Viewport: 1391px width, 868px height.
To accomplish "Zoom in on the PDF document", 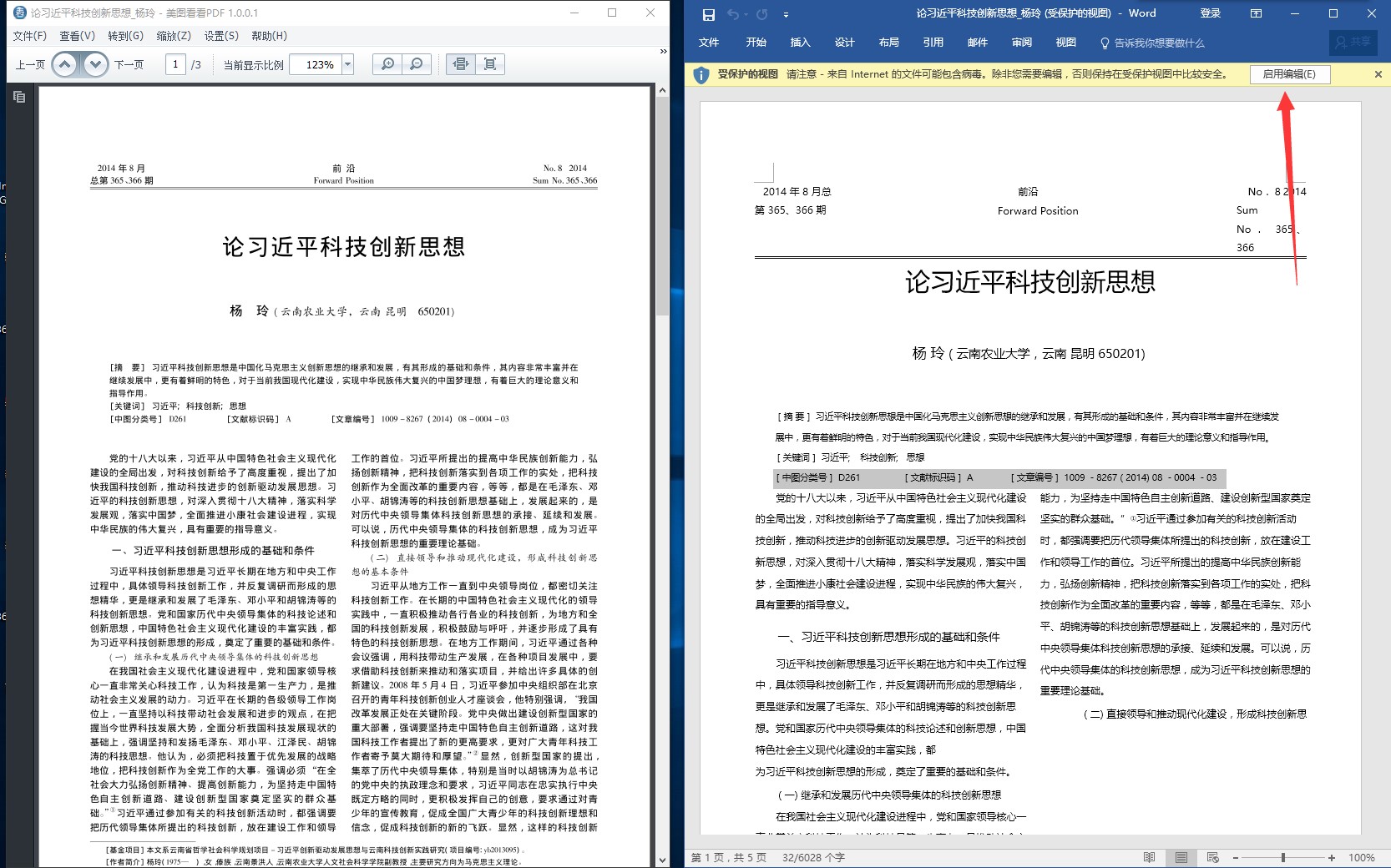I will click(387, 64).
